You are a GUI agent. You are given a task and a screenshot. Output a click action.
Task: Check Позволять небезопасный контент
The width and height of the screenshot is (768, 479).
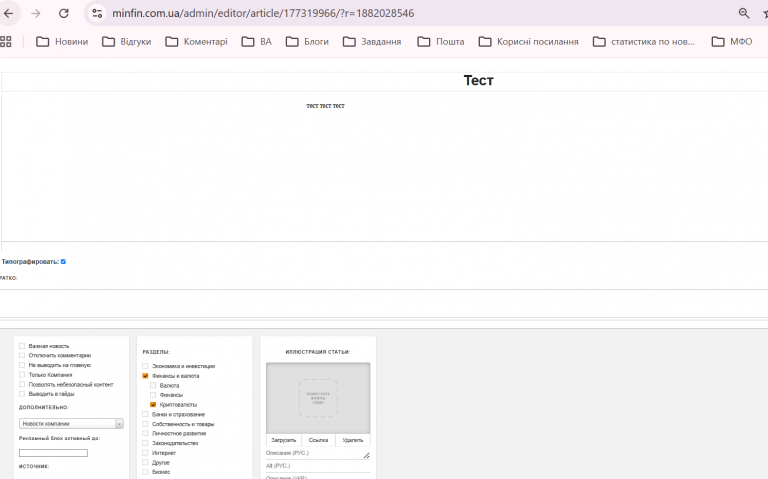pyautogui.click(x=22, y=384)
